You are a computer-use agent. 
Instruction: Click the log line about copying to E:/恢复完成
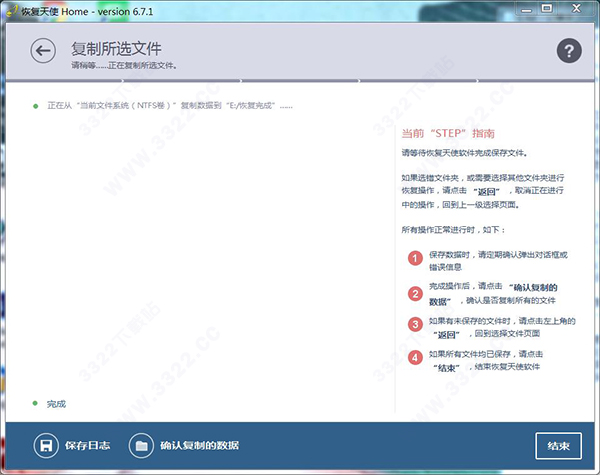pyautogui.click(x=170, y=106)
